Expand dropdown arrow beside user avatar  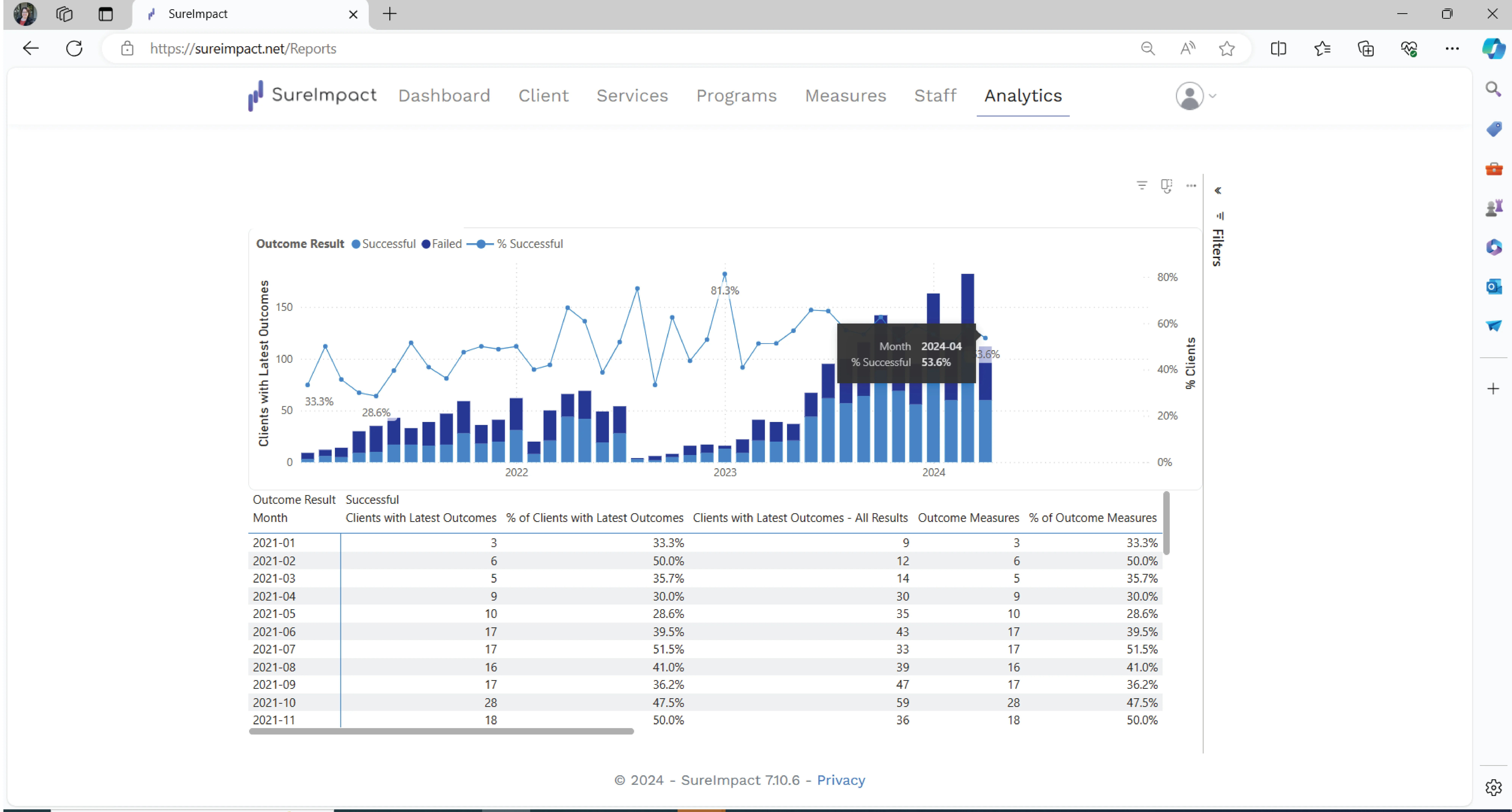[x=1213, y=96]
